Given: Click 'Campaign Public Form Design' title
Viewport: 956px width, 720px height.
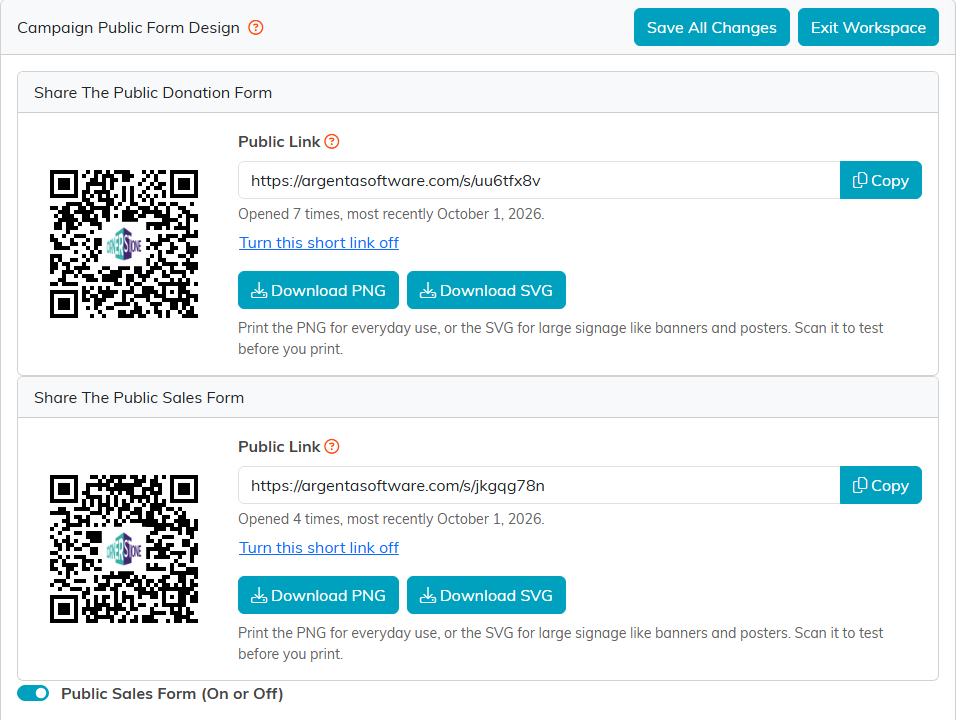Looking at the screenshot, I should pyautogui.click(x=129, y=28).
